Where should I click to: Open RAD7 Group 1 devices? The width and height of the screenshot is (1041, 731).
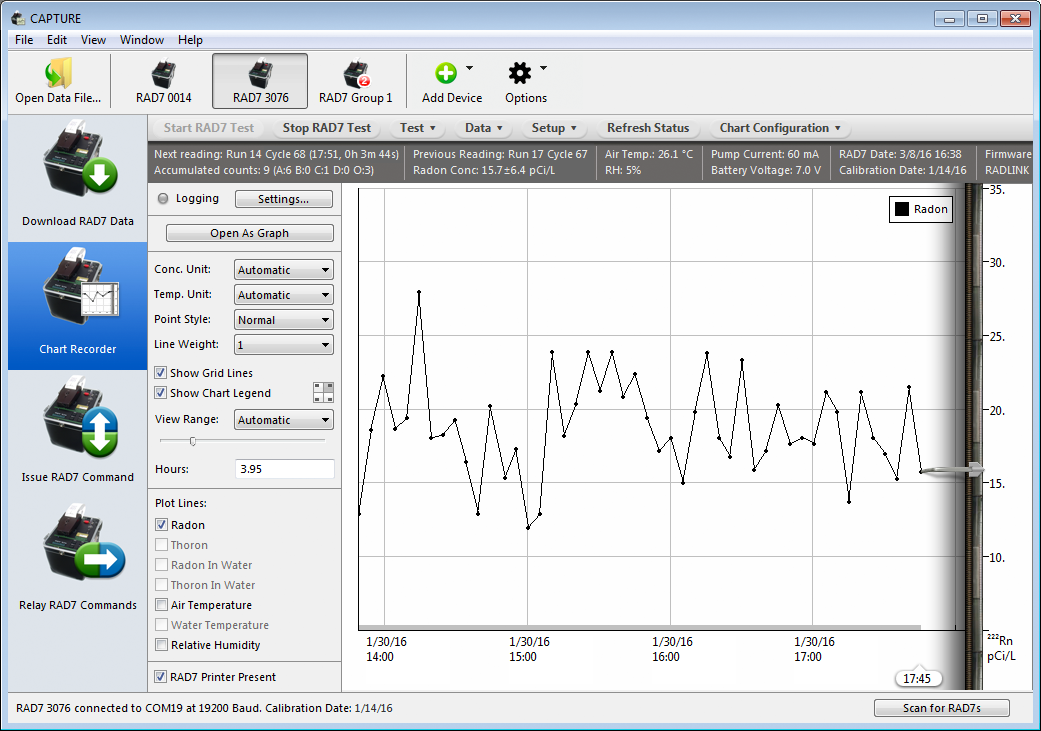tap(355, 81)
